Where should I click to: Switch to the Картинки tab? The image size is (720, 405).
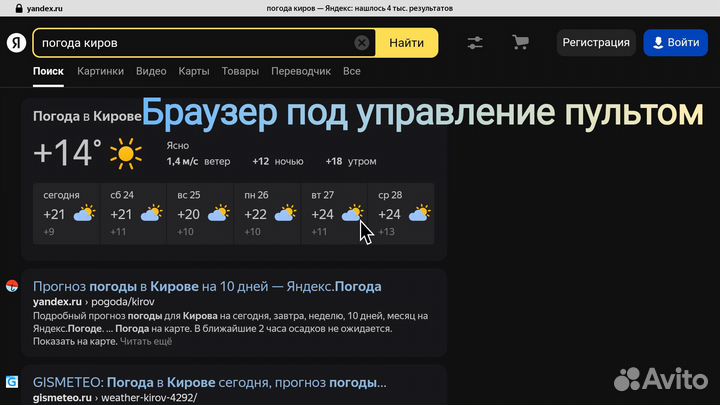(100, 72)
